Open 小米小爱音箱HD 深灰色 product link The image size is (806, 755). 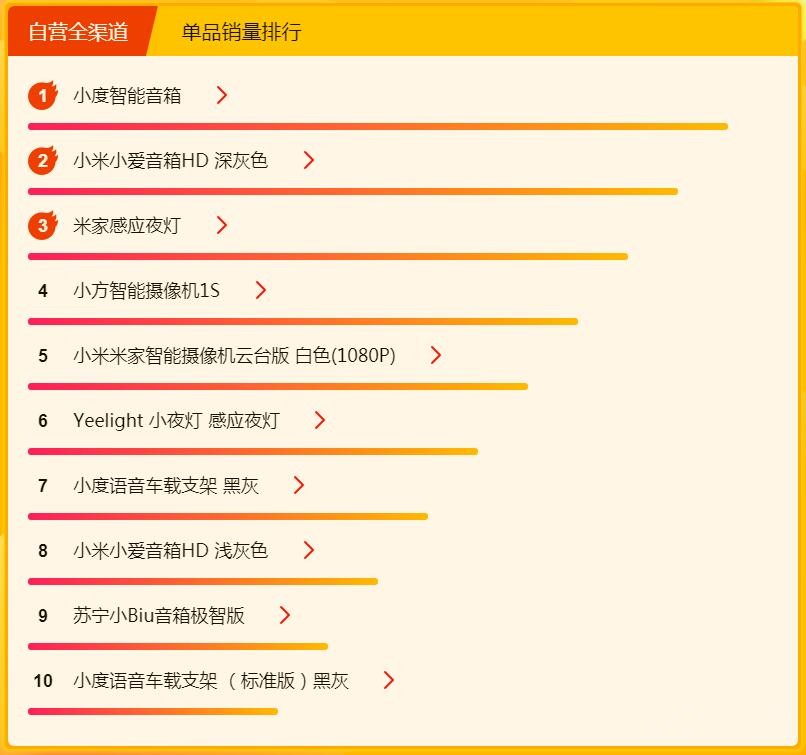click(170, 160)
